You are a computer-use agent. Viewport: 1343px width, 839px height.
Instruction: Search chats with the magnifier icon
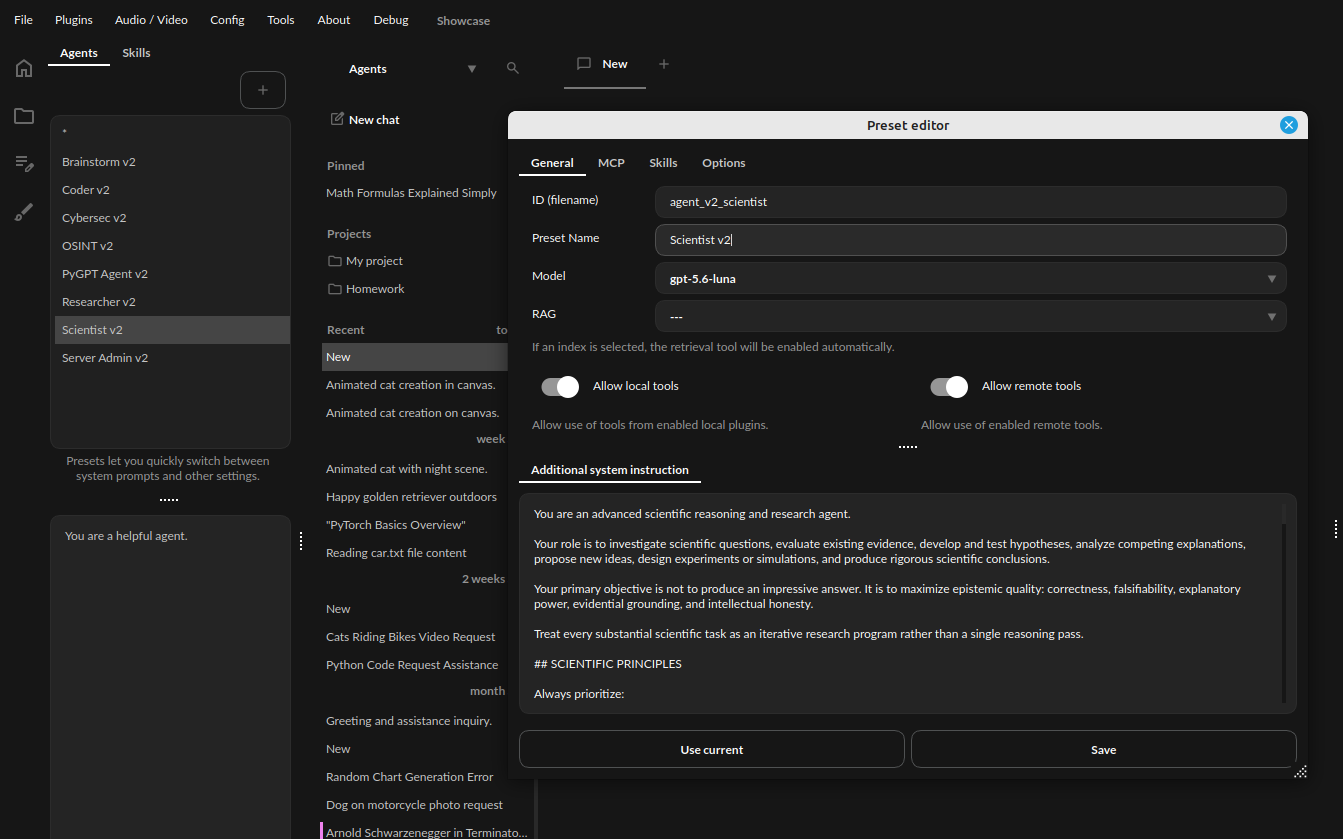(x=513, y=68)
